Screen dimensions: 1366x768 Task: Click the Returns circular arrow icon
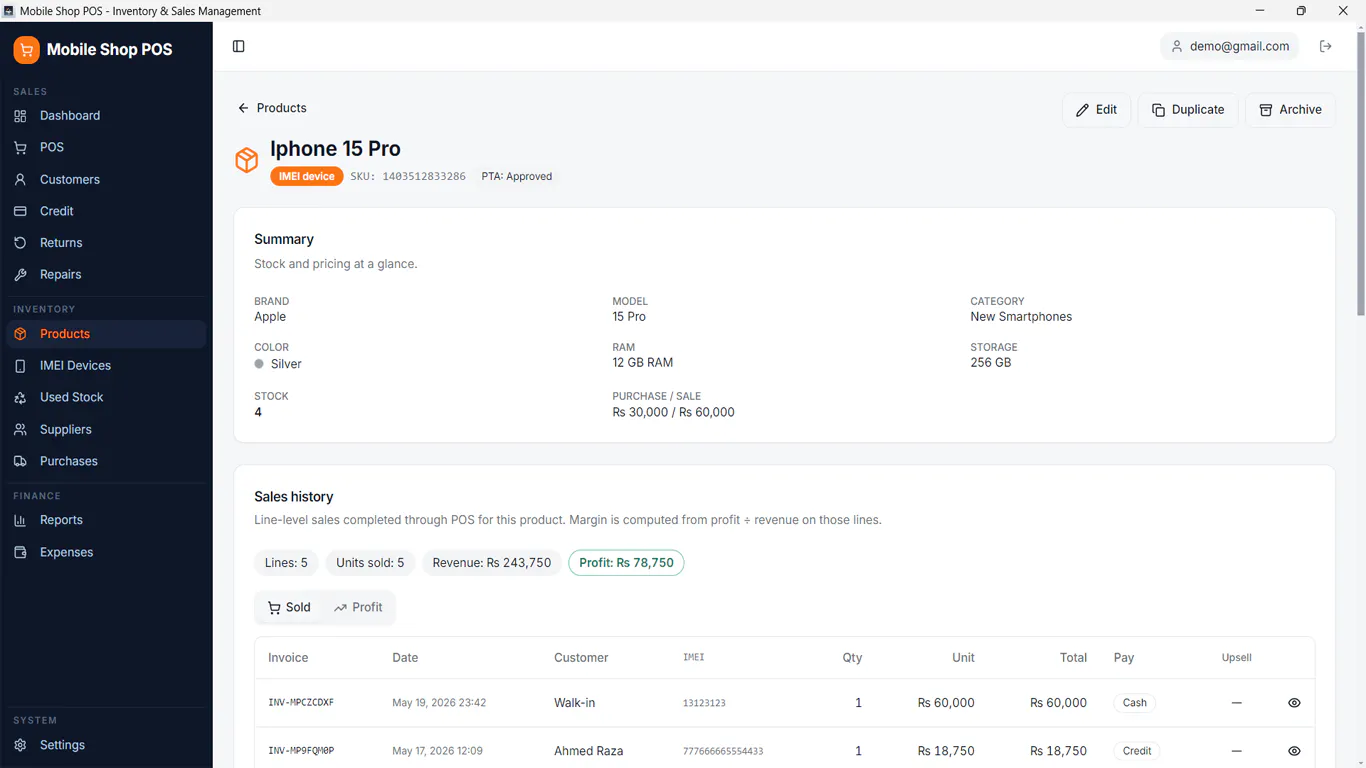(x=20, y=243)
